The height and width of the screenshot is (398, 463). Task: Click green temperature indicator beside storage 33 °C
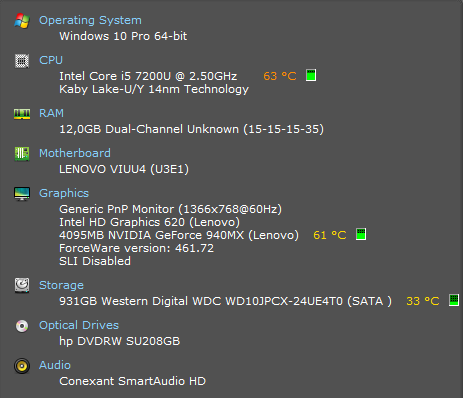(454, 300)
